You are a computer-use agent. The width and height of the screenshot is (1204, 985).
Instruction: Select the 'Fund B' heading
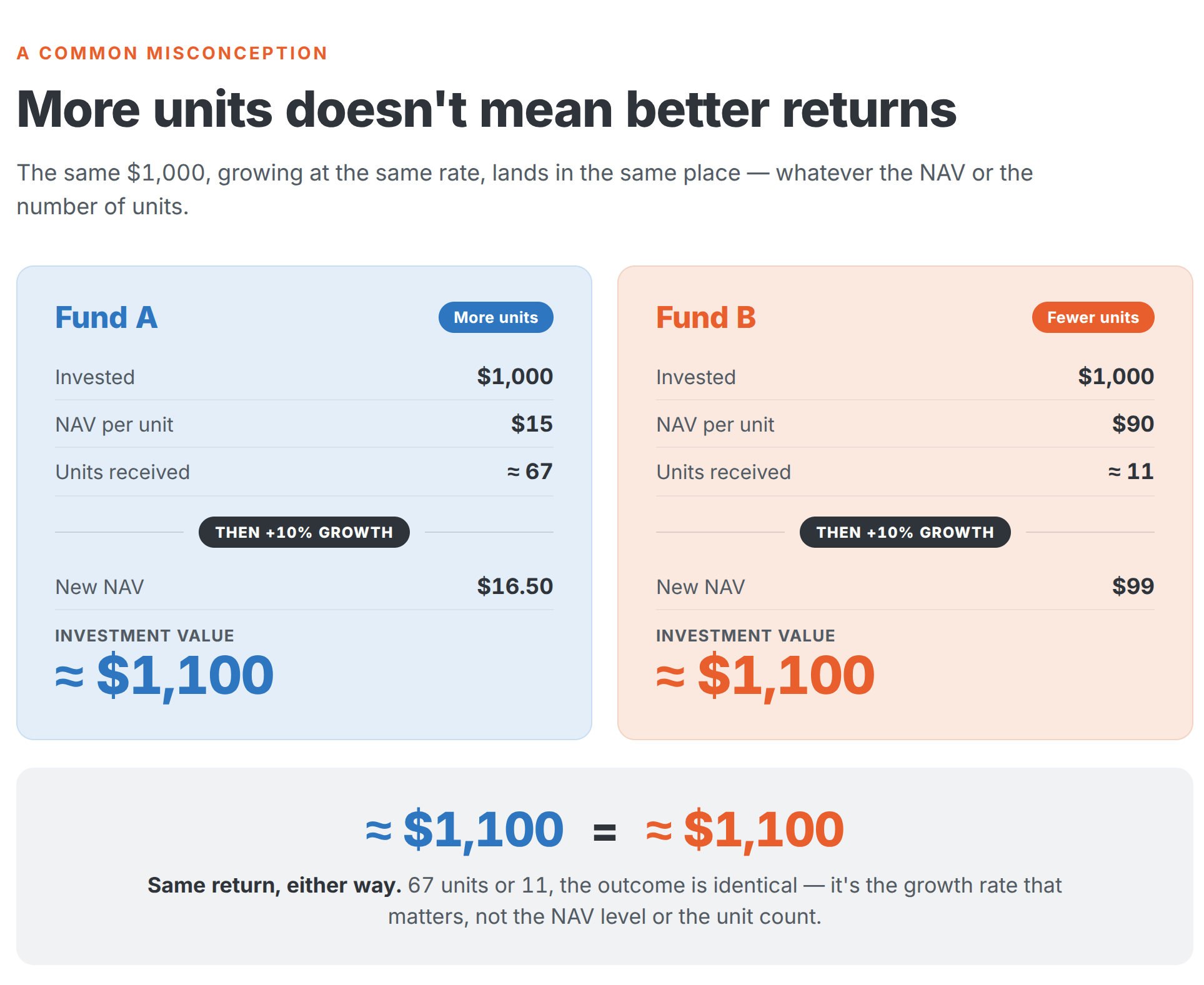pos(706,317)
